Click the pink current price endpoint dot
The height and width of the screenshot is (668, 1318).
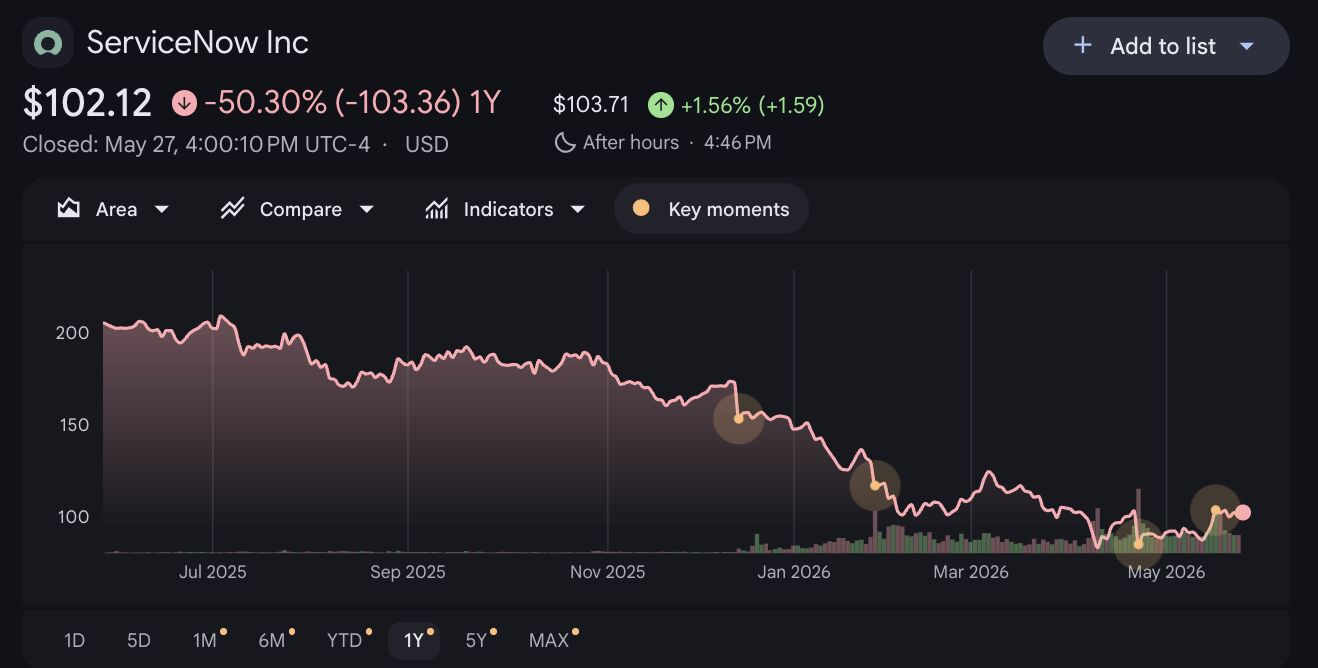pos(1243,513)
